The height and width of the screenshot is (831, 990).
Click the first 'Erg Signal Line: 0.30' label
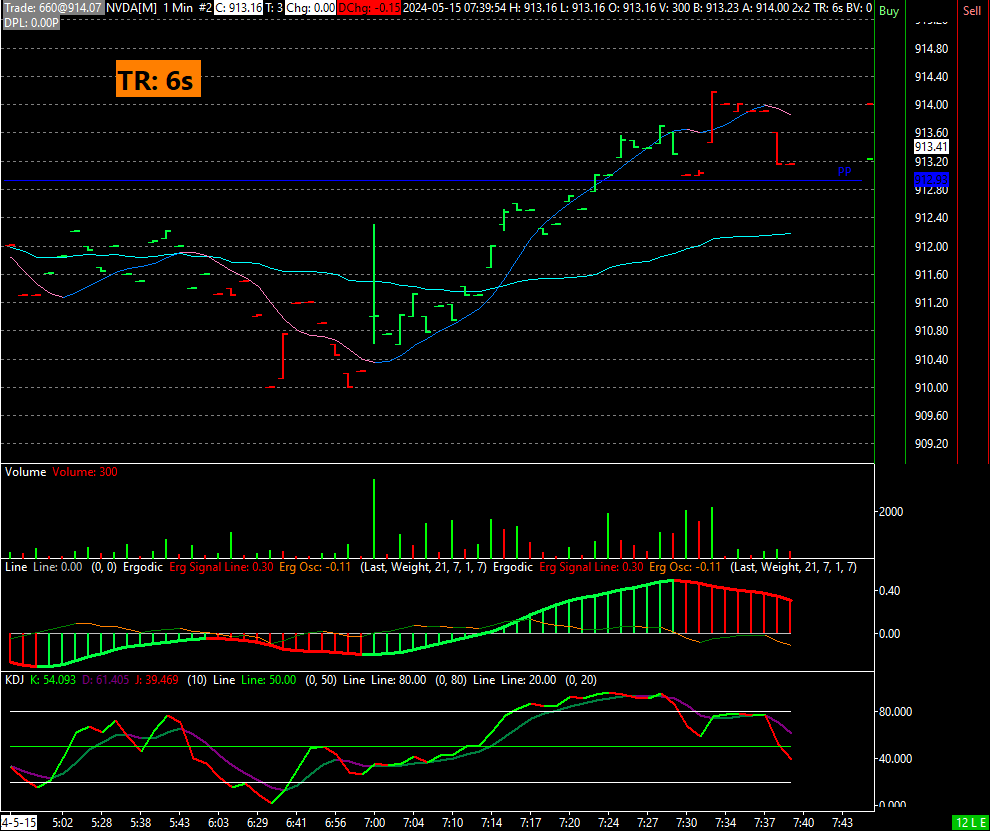[220, 567]
